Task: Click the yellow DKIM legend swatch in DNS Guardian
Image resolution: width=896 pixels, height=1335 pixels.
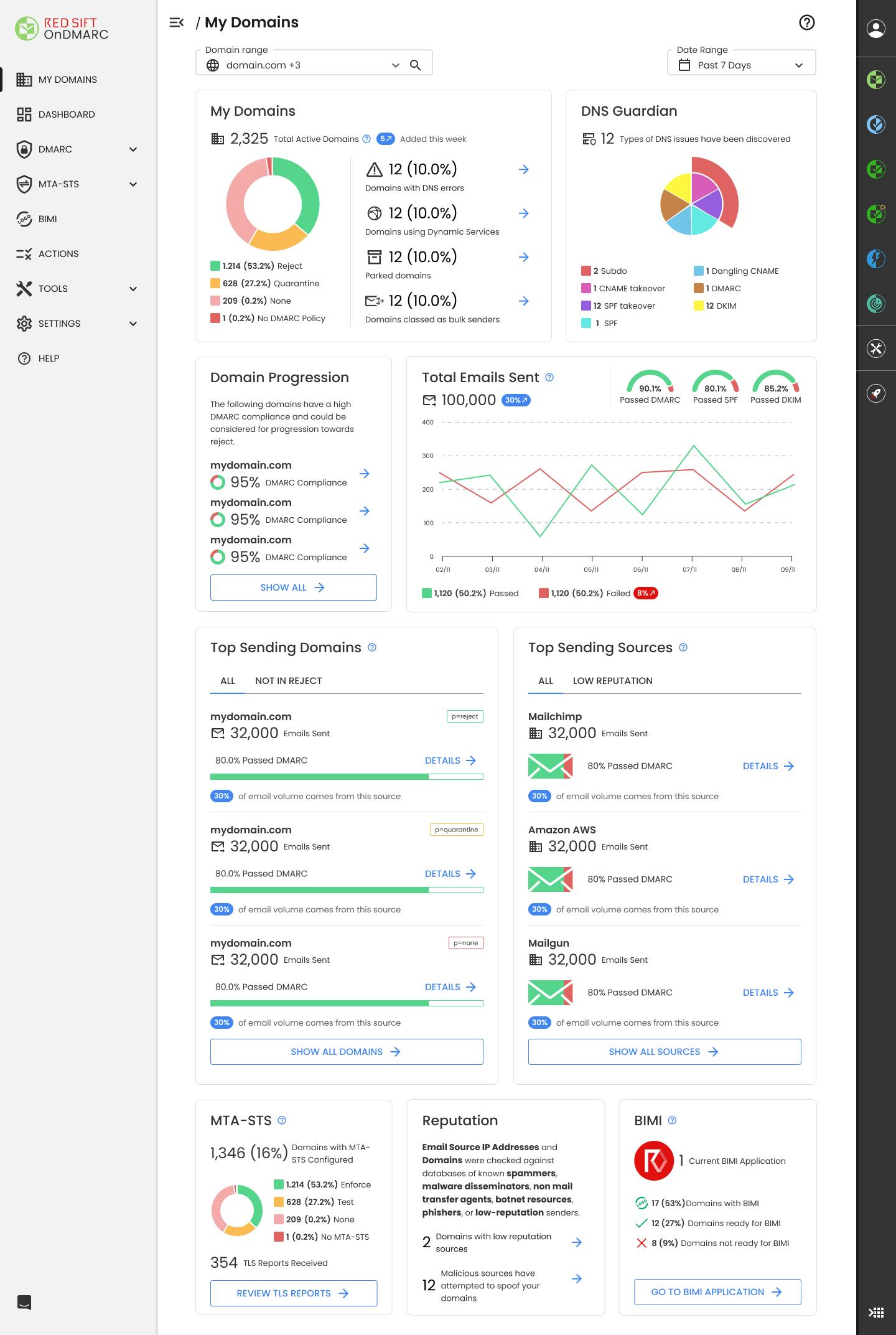Action: (698, 306)
